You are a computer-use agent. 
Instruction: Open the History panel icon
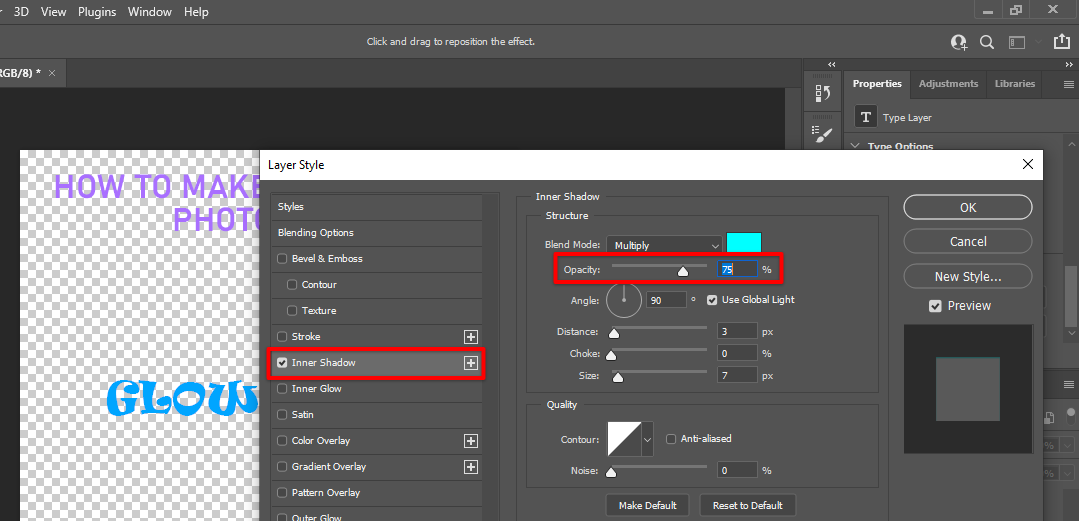823,93
